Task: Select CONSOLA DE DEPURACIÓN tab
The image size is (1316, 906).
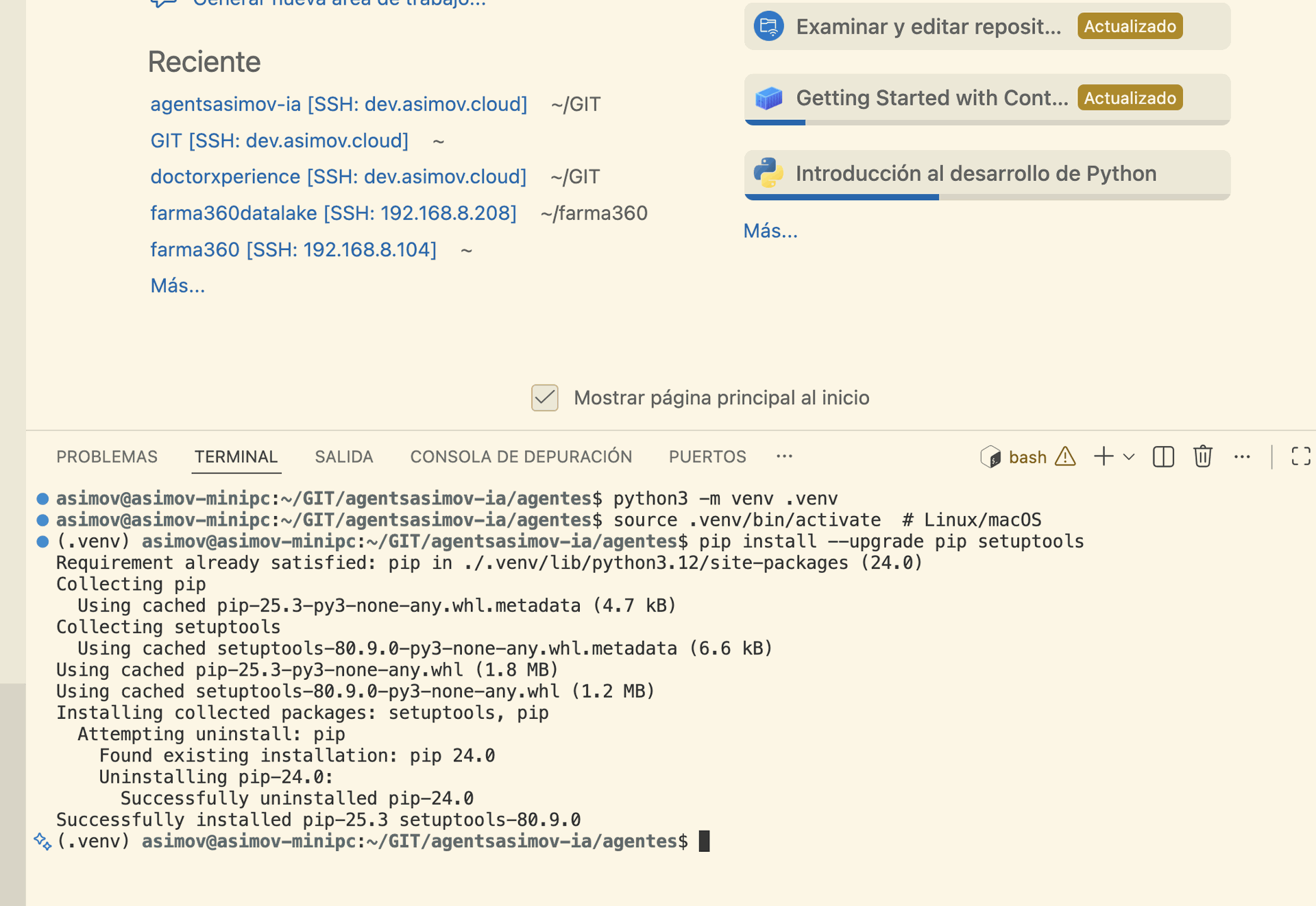Action: pyautogui.click(x=521, y=456)
